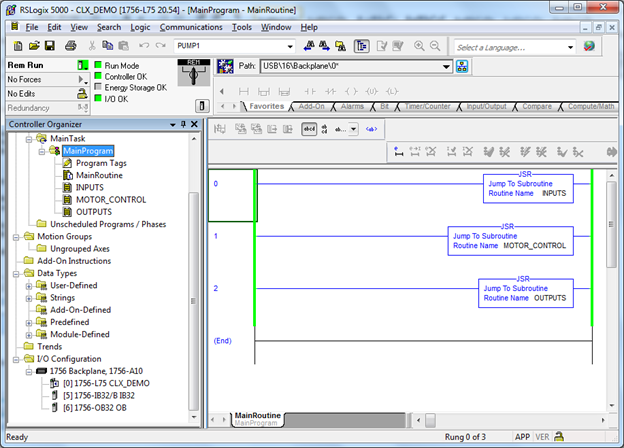Open RSWho network browse icon

click(462, 66)
